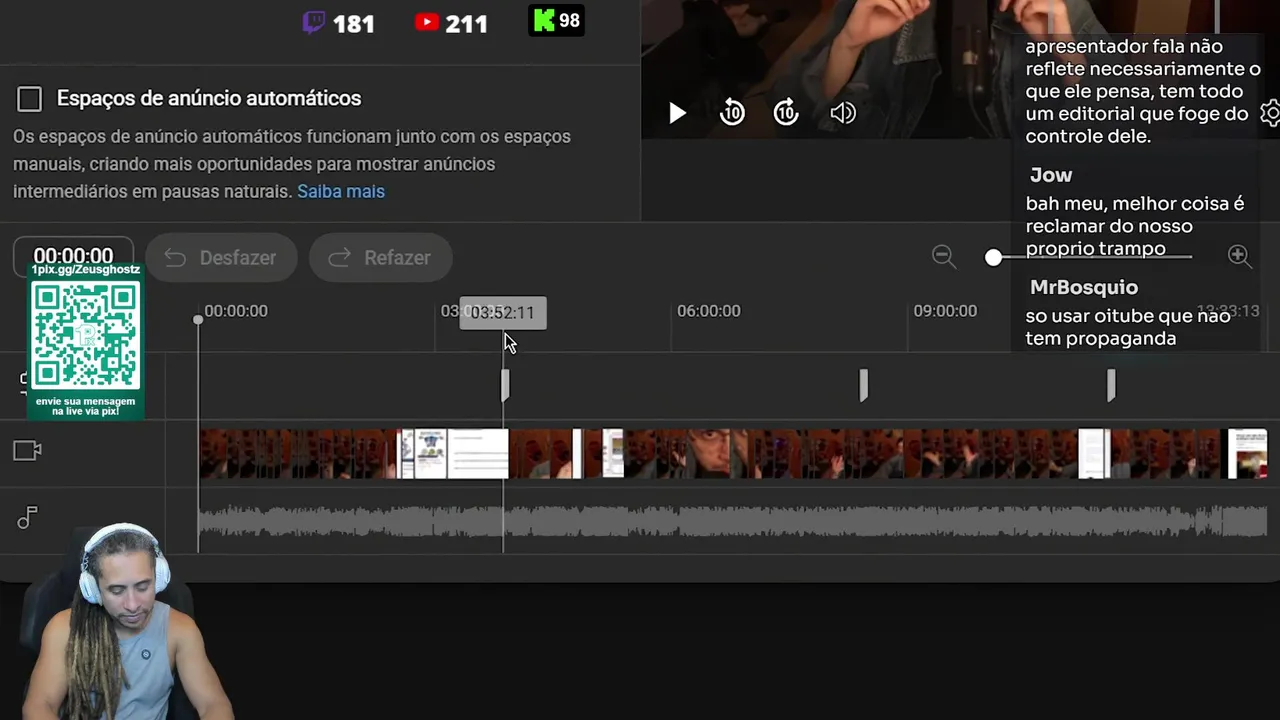
Task: Click the 181 Twitch viewer number
Action: (353, 23)
